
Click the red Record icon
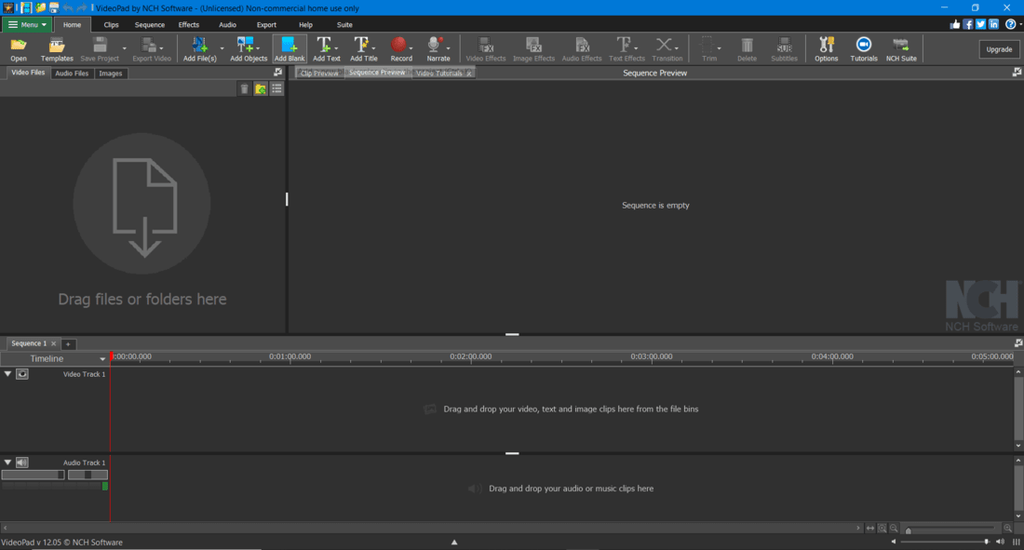398,45
